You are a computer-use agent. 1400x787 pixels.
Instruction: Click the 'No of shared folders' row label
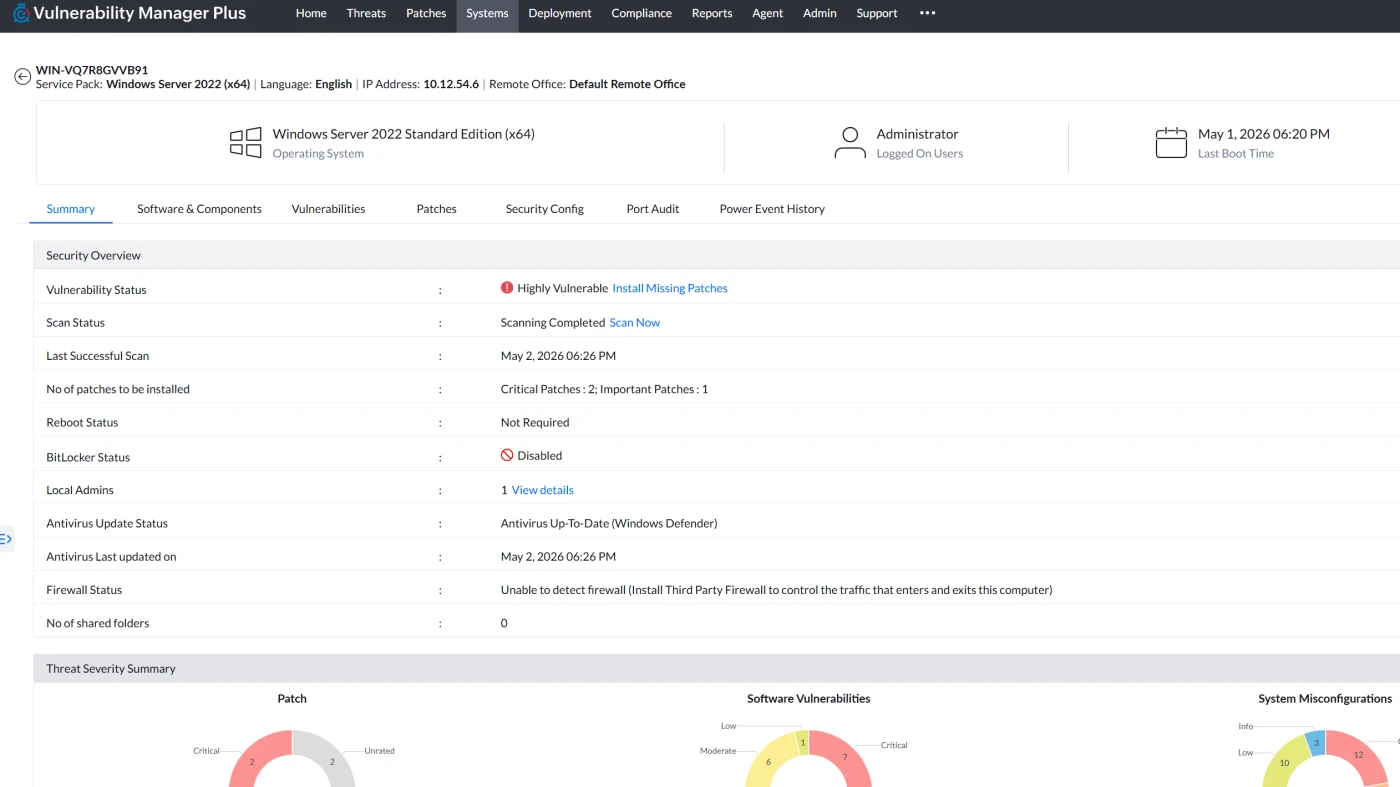pyautogui.click(x=98, y=623)
